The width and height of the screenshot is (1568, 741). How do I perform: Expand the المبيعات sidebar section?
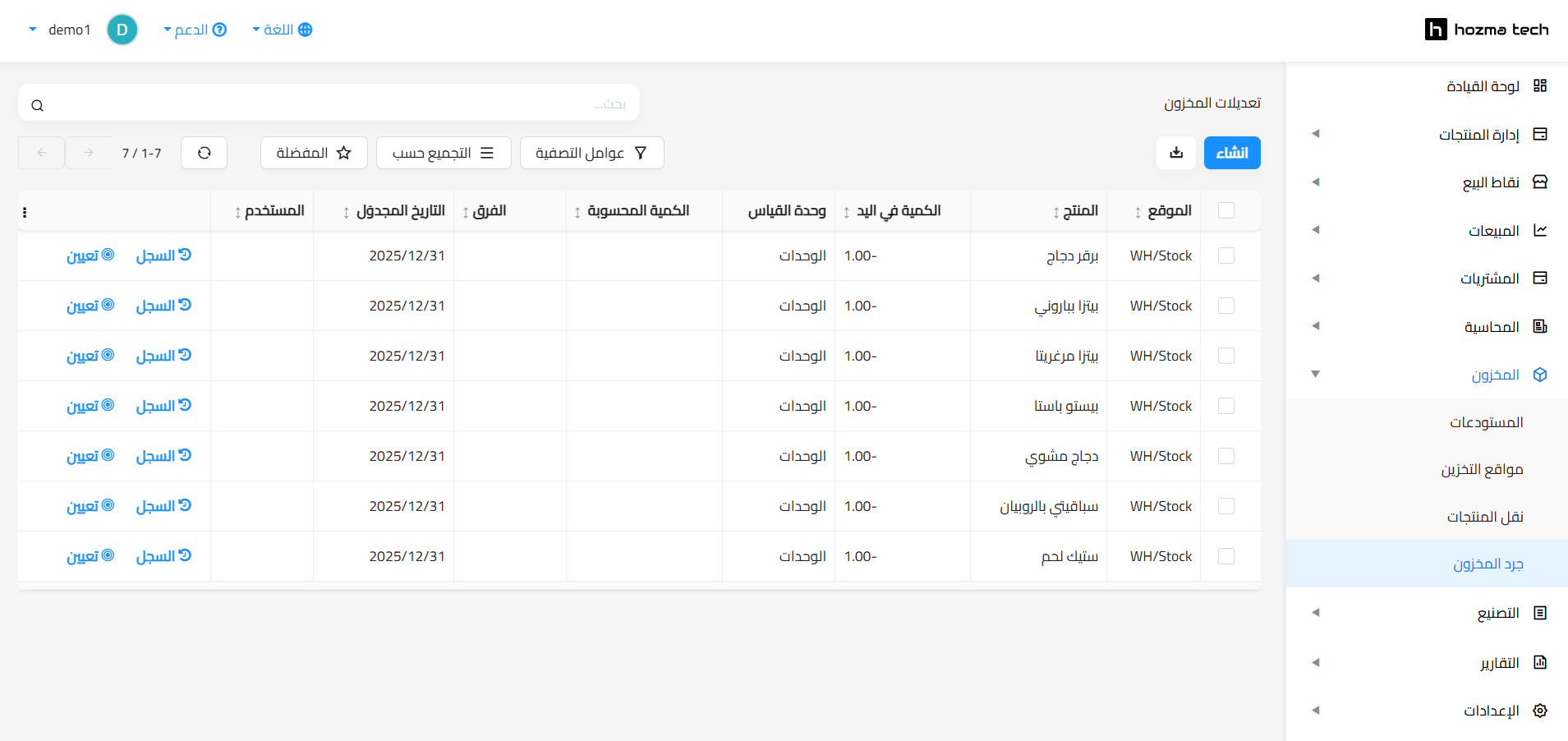point(1493,231)
